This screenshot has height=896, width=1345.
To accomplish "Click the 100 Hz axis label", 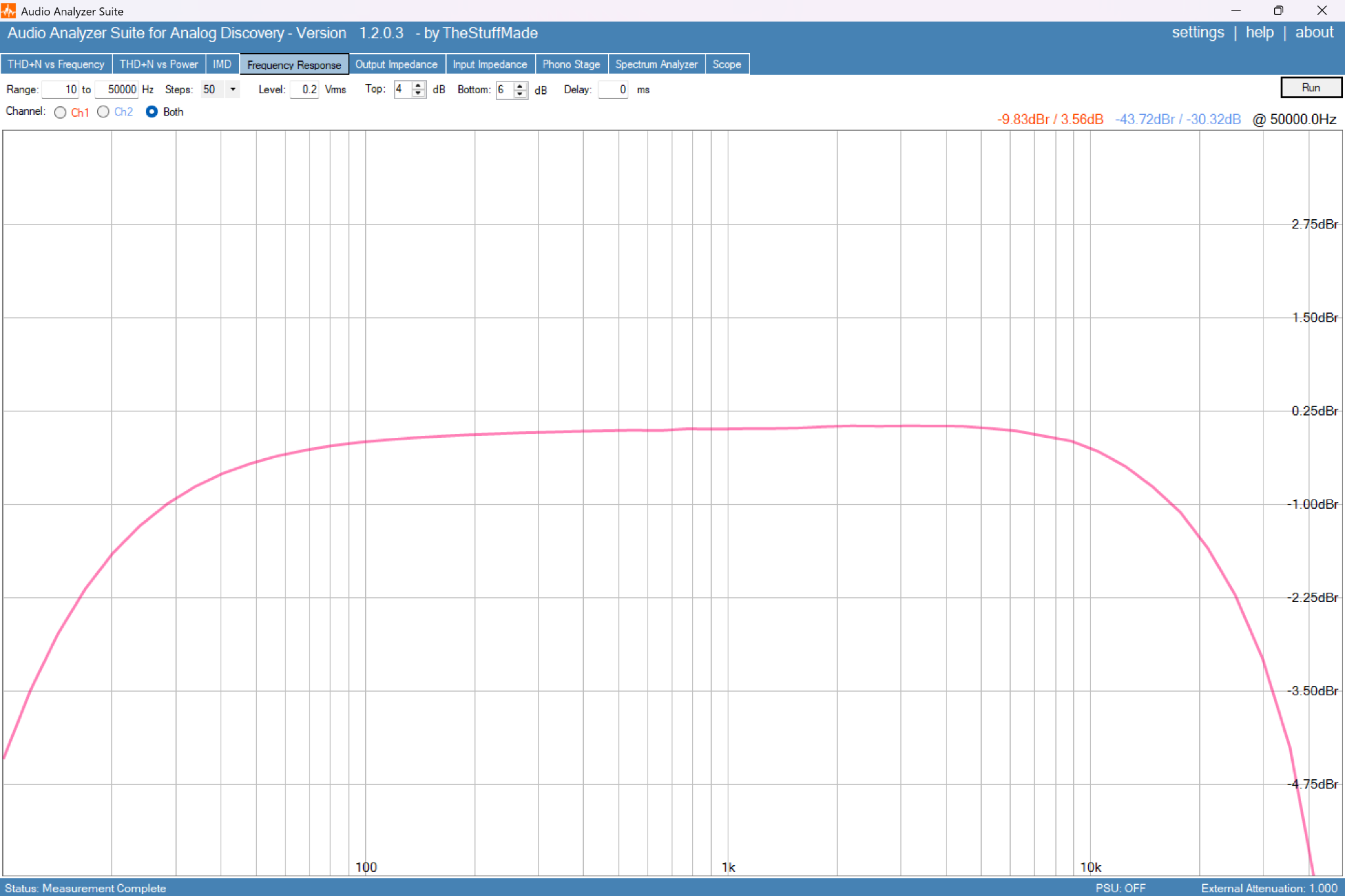I will click(x=366, y=867).
